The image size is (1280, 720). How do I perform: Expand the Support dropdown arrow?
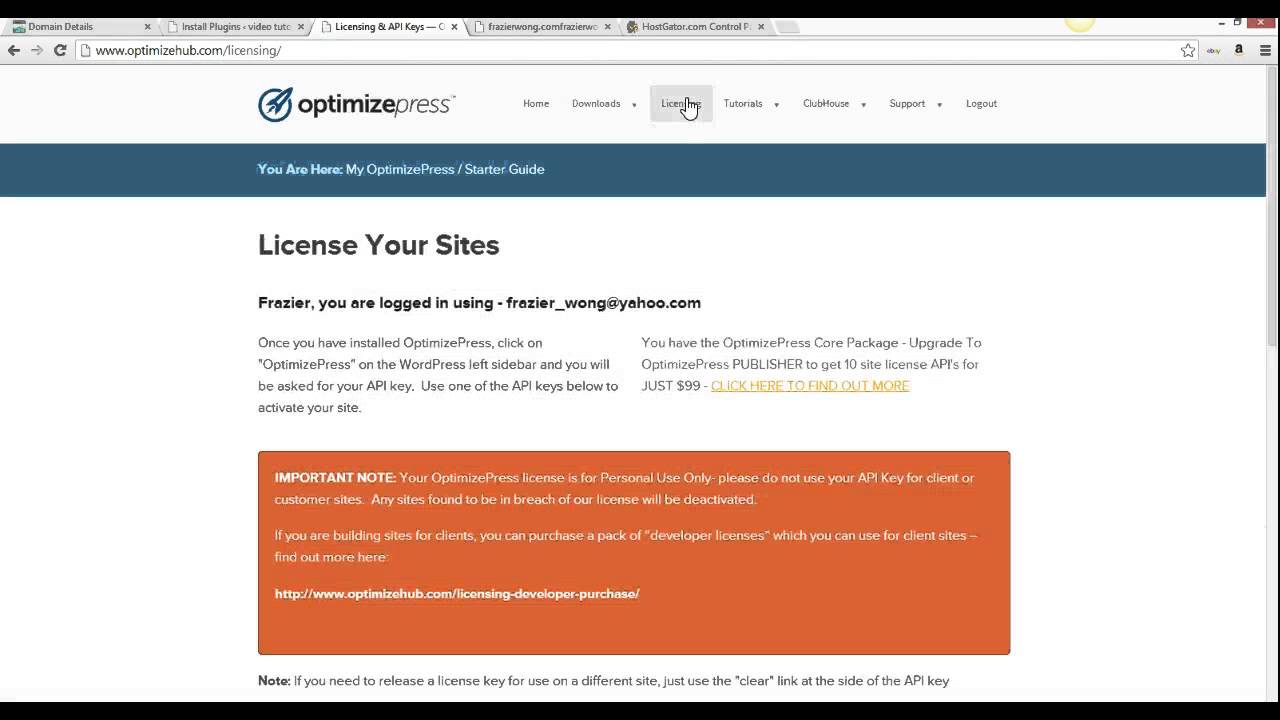[x=939, y=105]
